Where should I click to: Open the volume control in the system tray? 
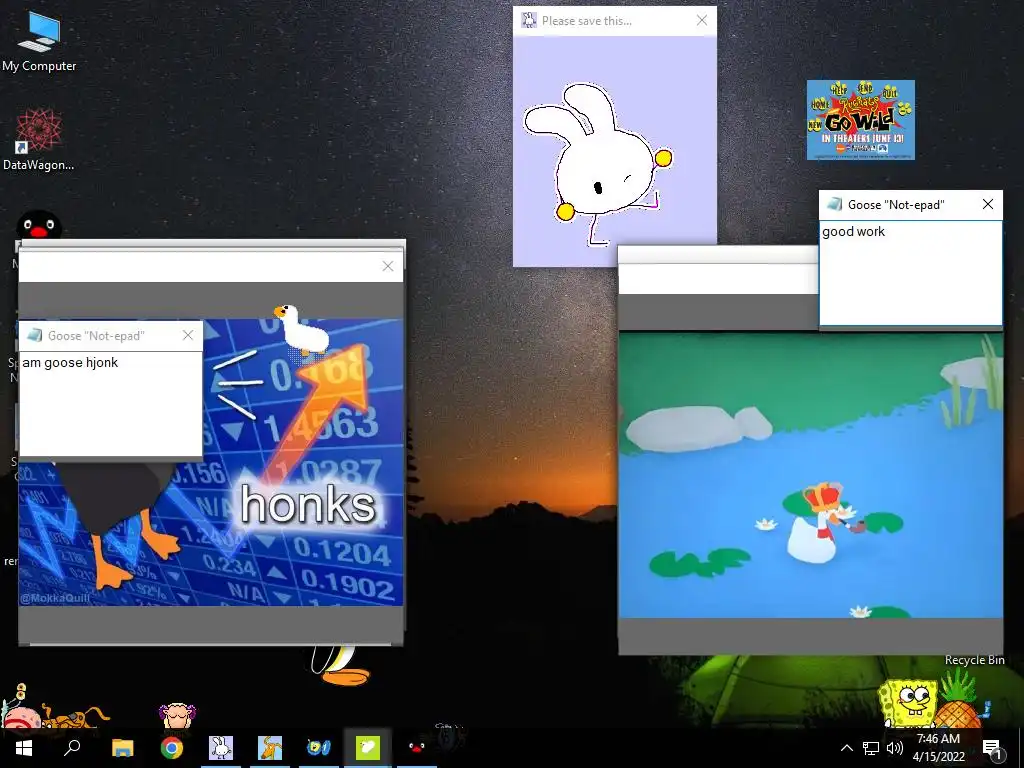(x=895, y=748)
